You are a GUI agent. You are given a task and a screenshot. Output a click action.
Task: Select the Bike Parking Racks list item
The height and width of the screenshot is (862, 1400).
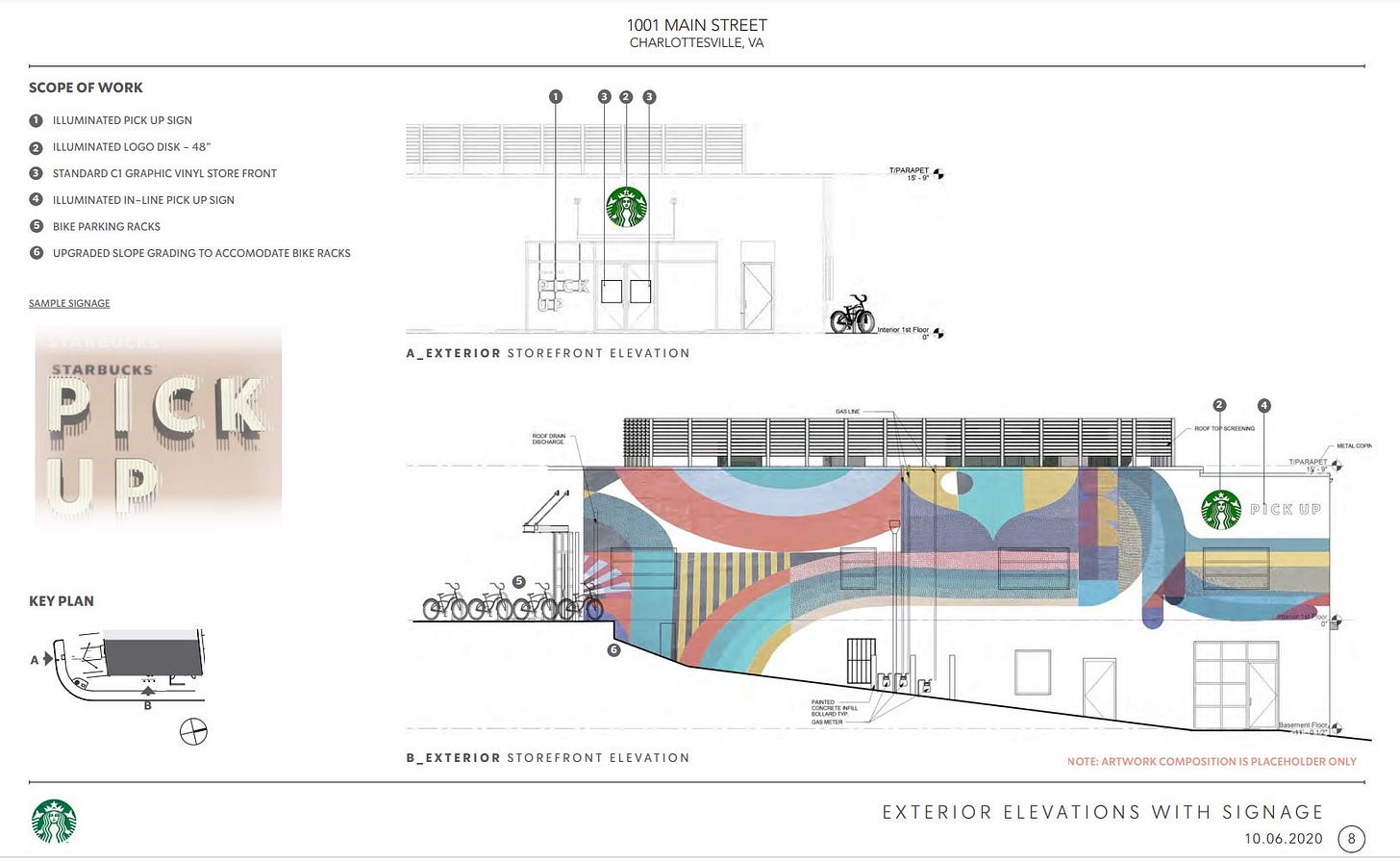click(106, 227)
